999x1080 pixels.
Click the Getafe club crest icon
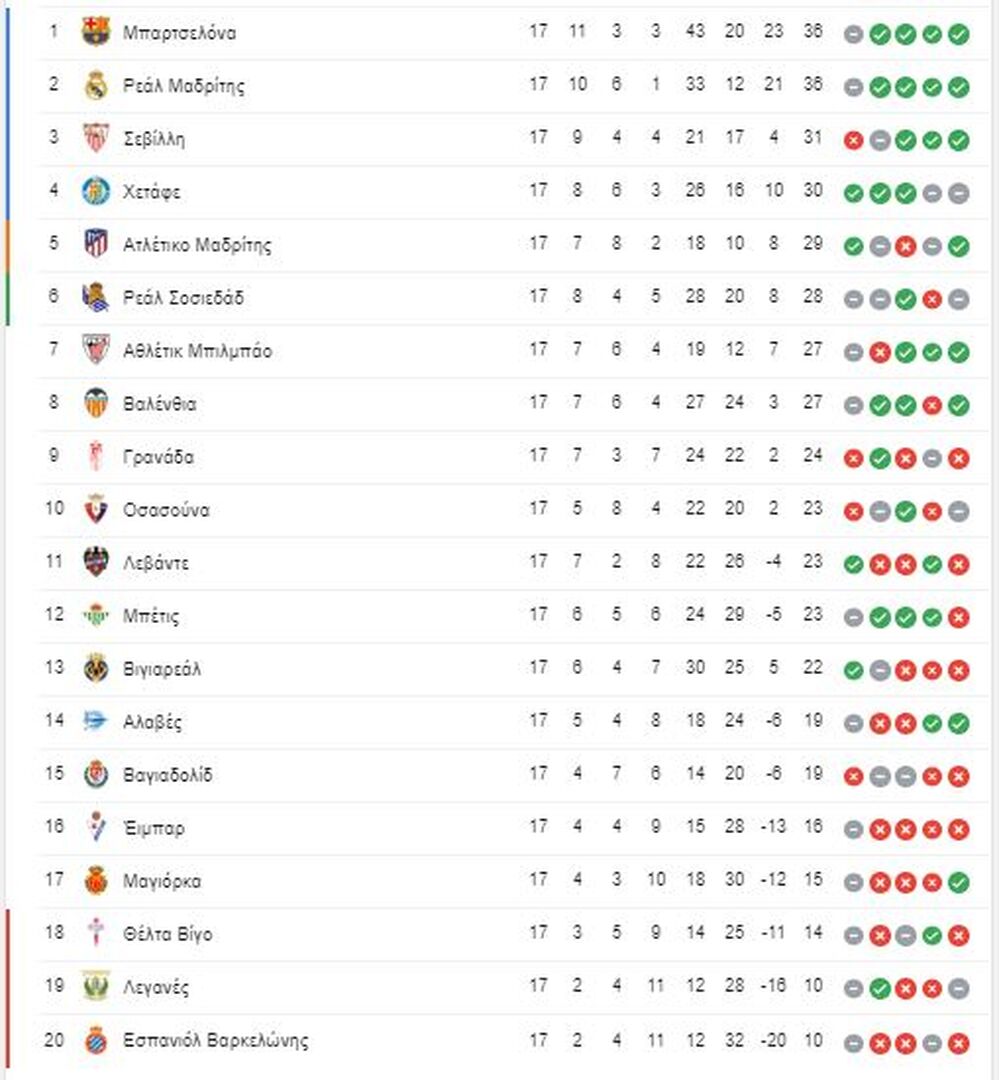coord(96,191)
